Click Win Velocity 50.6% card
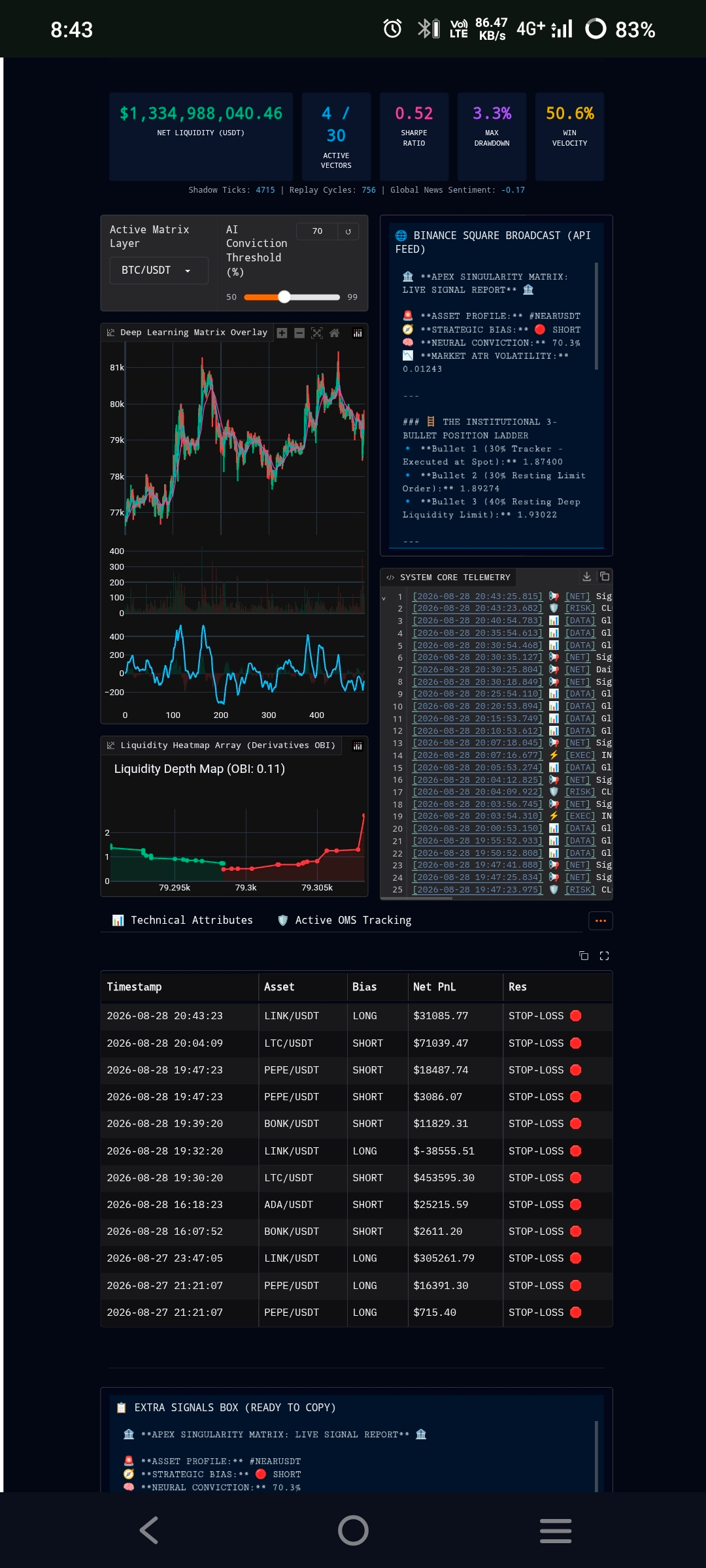706x1568 pixels. [x=569, y=136]
